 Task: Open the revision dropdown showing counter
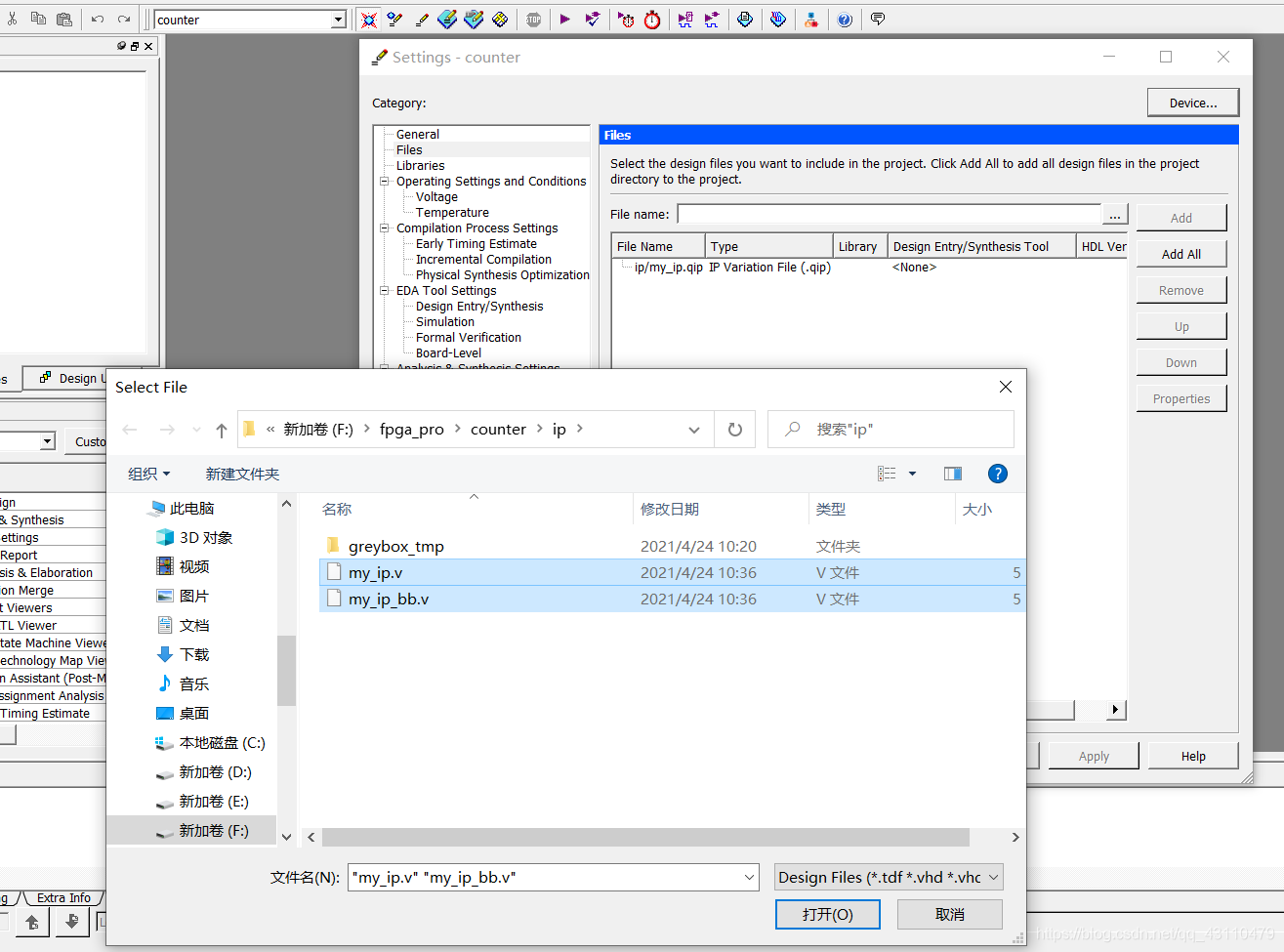[339, 19]
